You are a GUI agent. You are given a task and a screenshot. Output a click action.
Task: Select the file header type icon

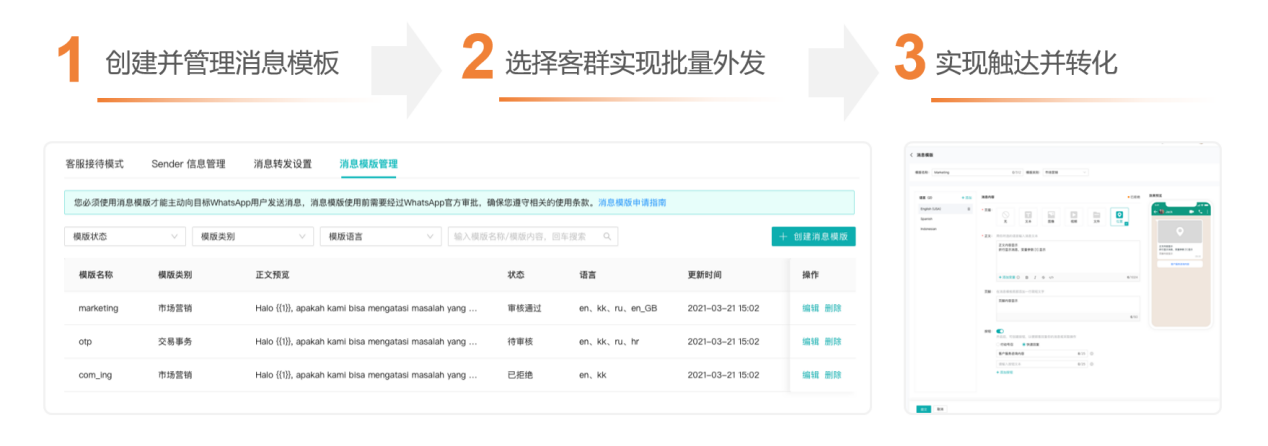[1096, 215]
